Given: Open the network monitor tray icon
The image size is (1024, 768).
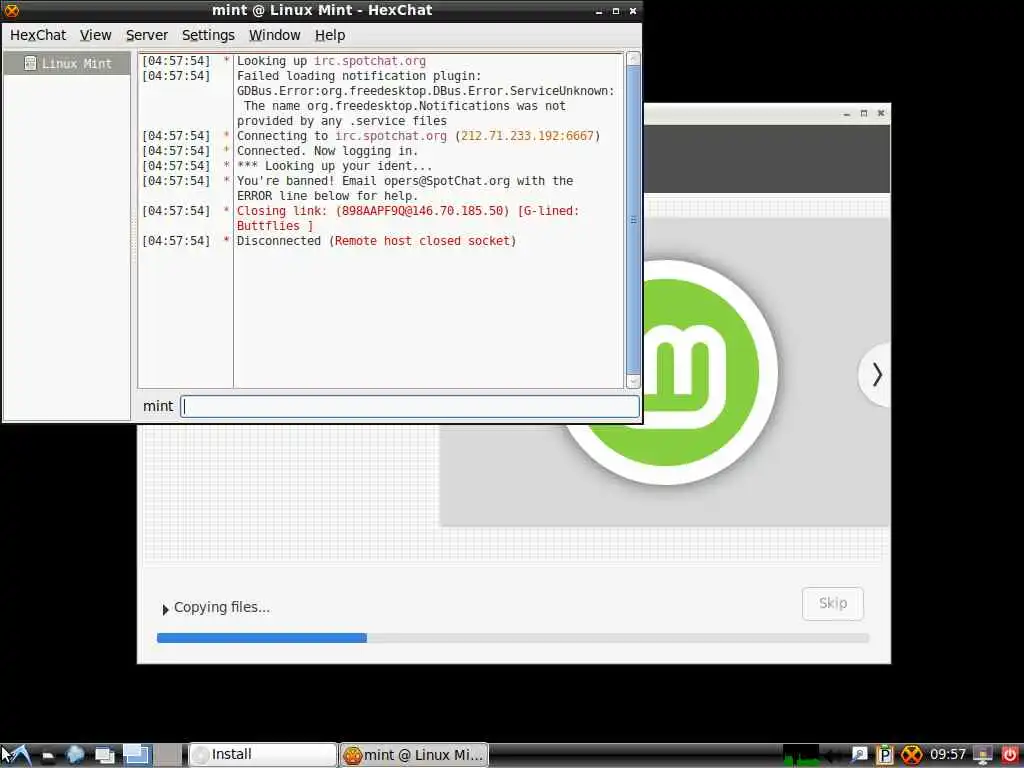Looking at the screenshot, I should pyautogui.click(x=982, y=755).
